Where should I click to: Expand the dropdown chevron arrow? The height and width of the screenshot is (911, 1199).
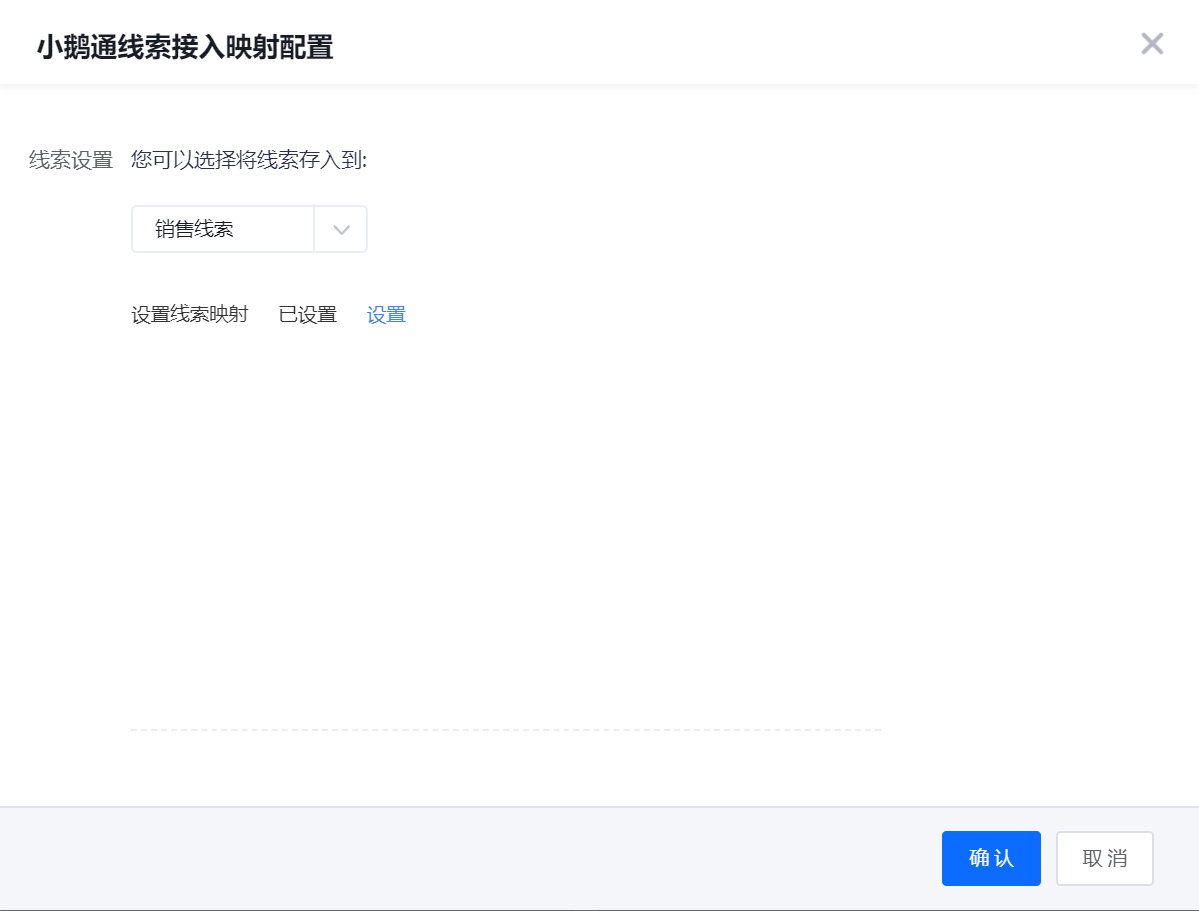click(341, 229)
